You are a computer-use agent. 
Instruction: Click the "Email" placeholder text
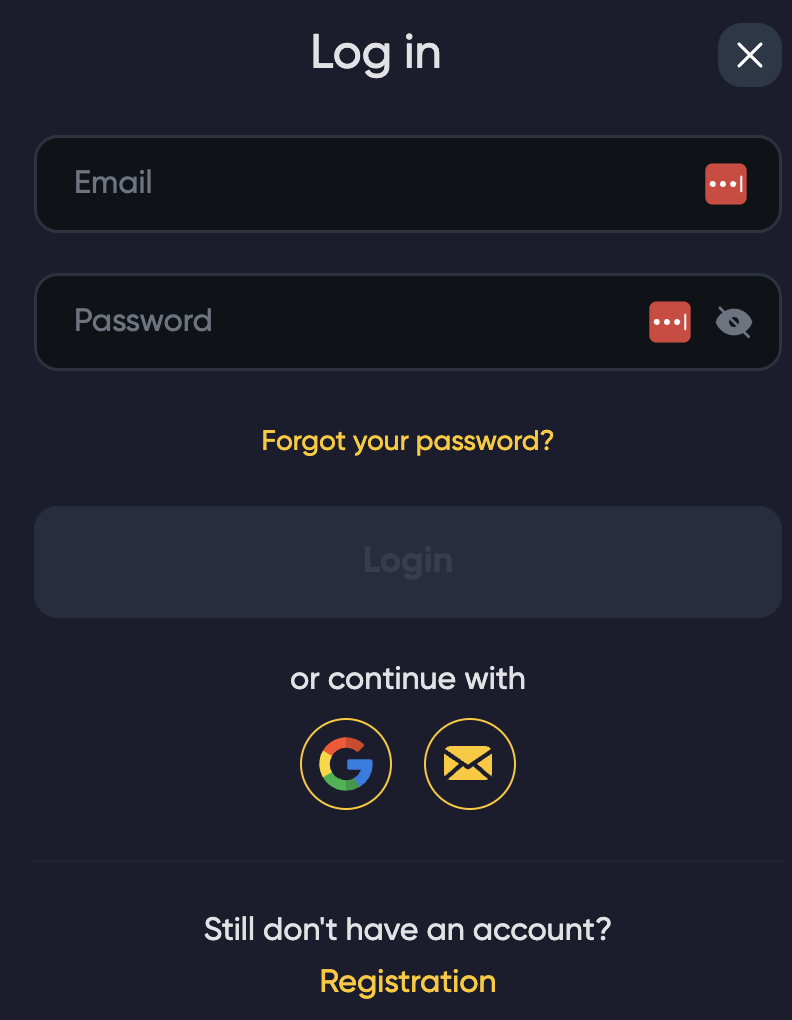(x=113, y=183)
